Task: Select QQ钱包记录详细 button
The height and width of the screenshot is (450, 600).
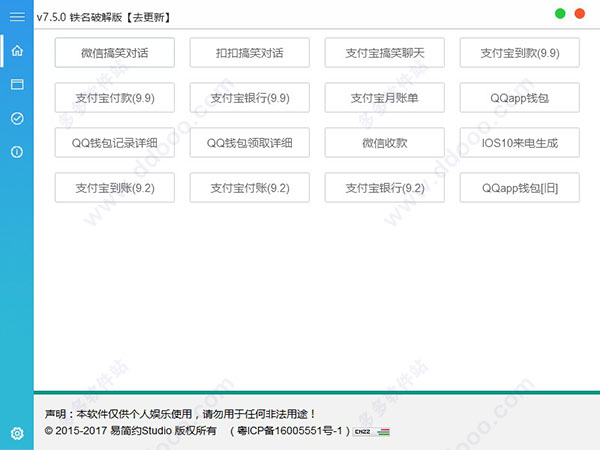Action: 115,143
